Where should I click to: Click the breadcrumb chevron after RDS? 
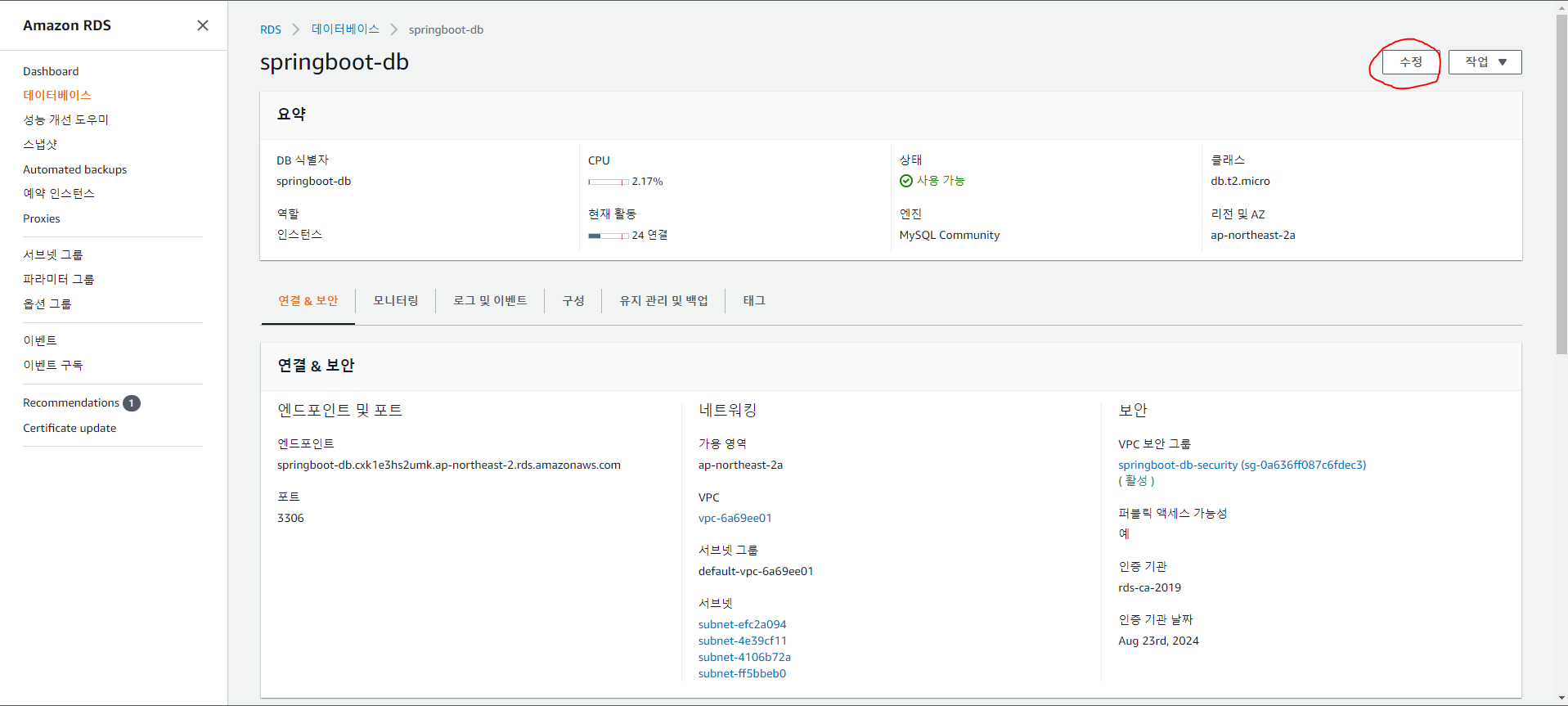296,29
